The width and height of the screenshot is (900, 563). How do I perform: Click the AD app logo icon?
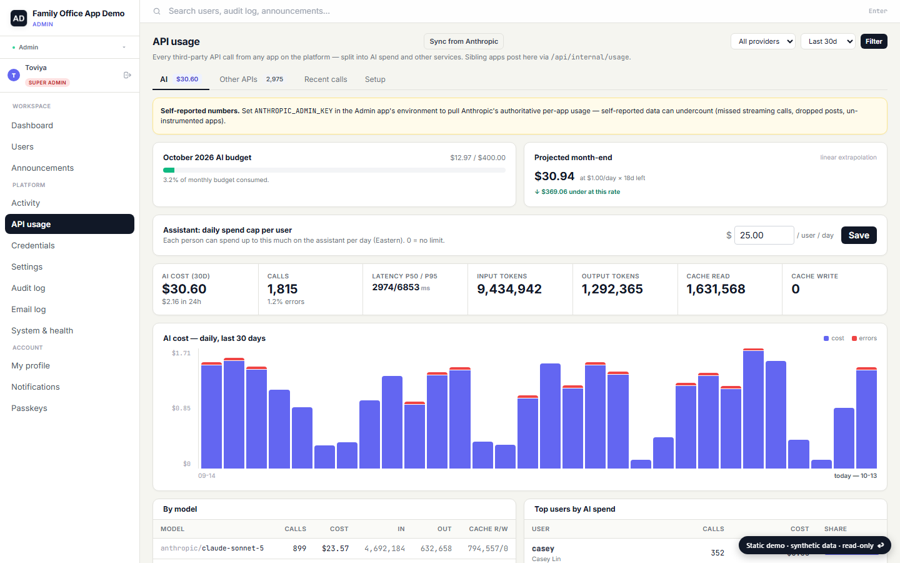(x=18, y=18)
